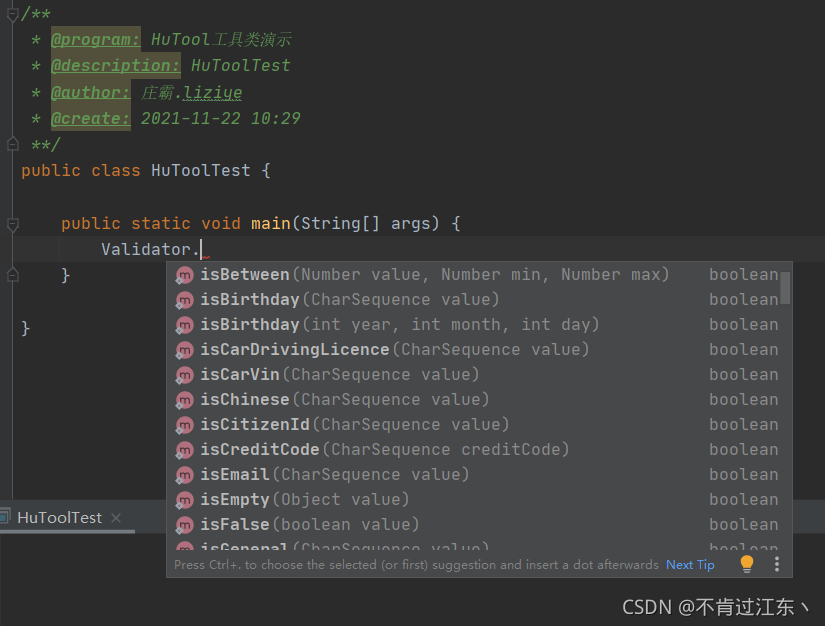Click the HuToolTest tab file icon
The width and height of the screenshot is (825, 626).
point(5,517)
